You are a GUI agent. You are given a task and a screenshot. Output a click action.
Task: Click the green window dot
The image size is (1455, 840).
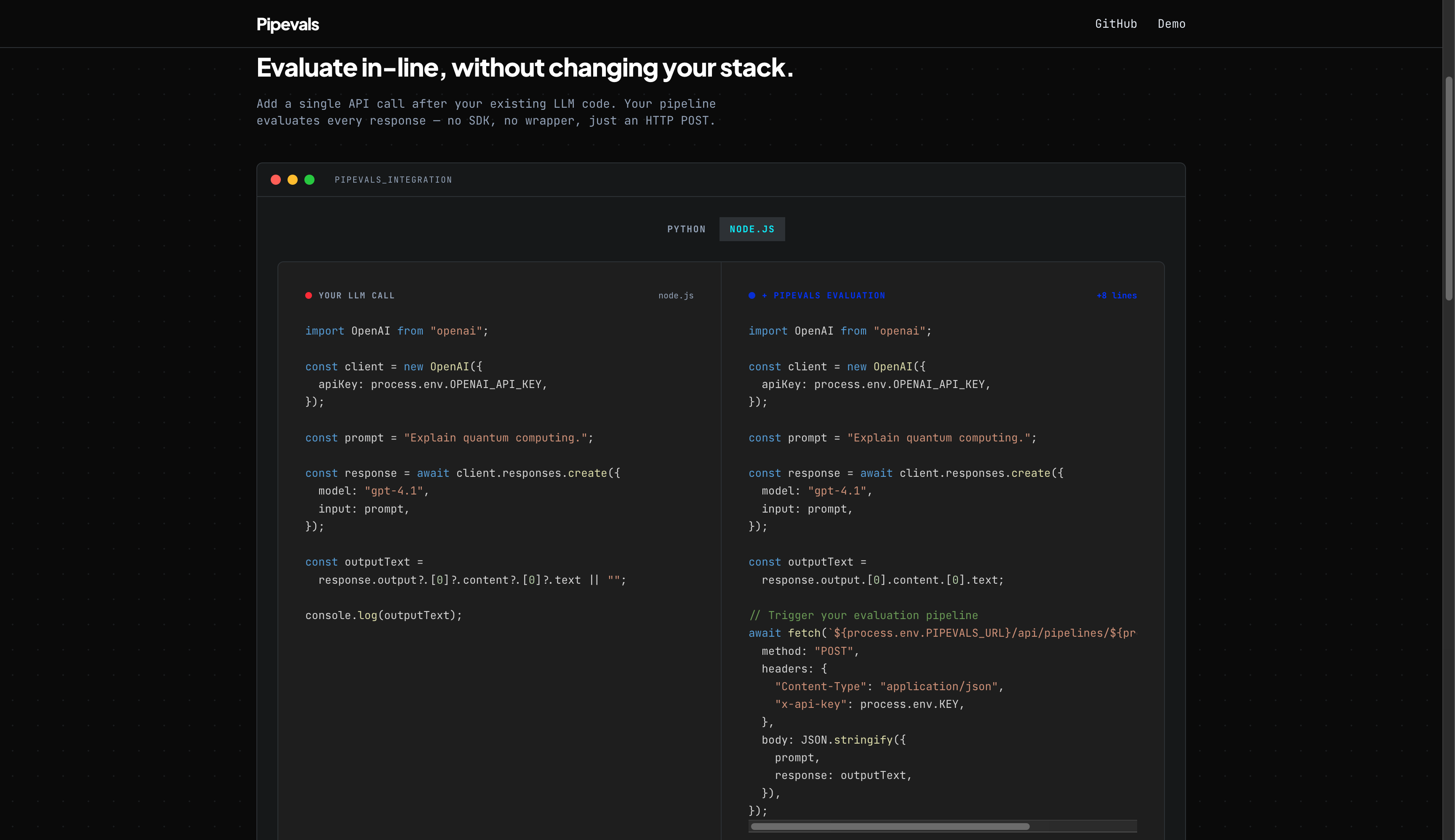pyautogui.click(x=309, y=180)
